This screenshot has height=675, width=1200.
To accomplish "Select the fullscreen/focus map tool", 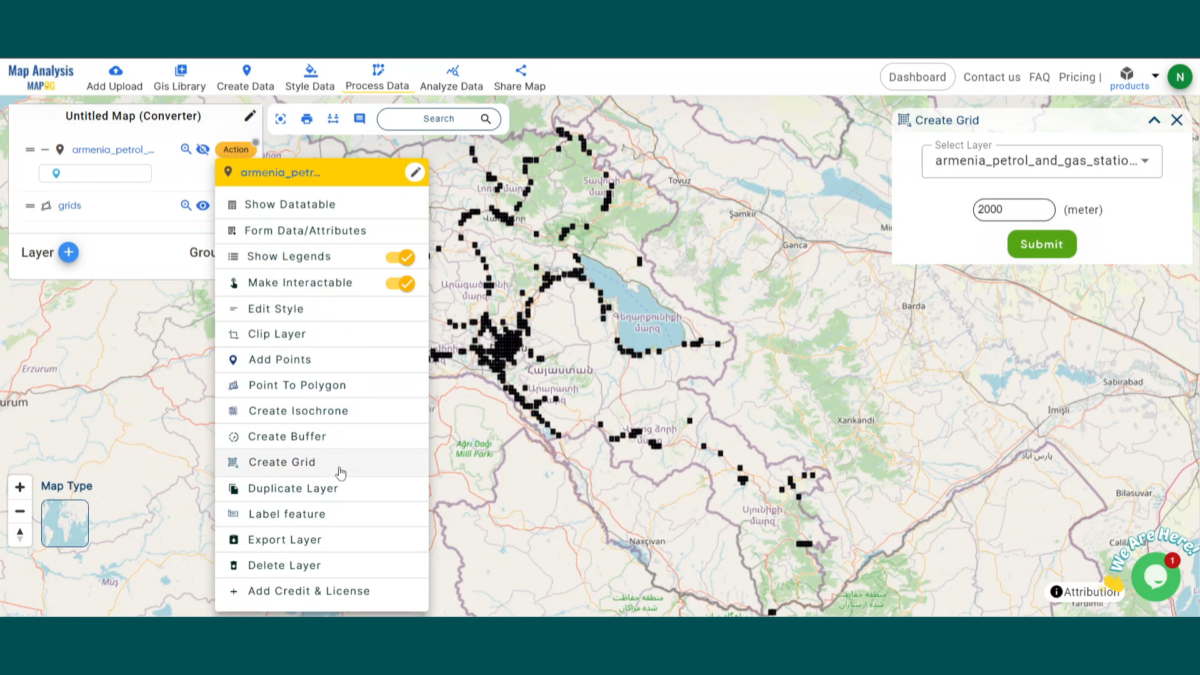I will click(280, 118).
